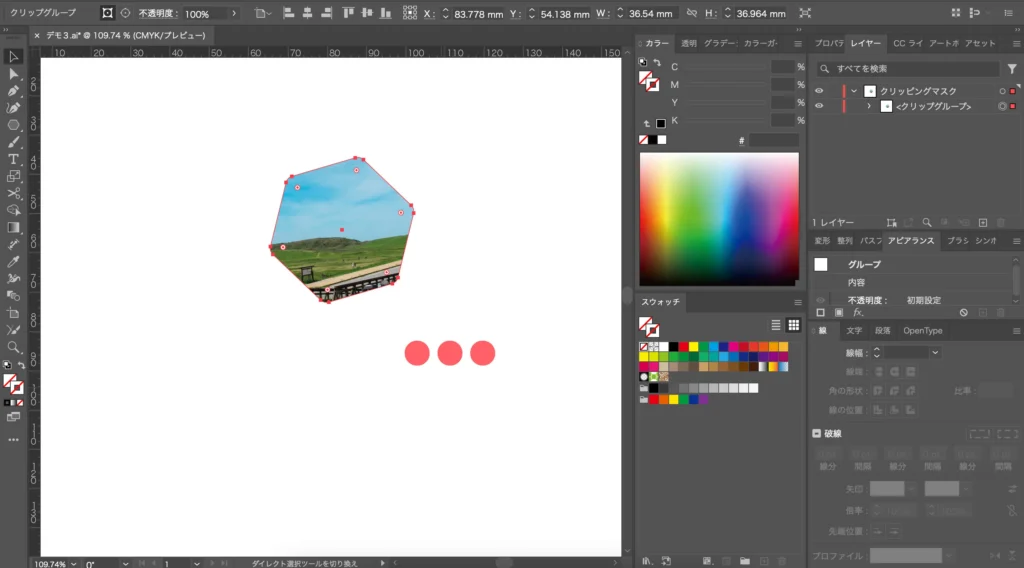Select the Pen tool

pyautogui.click(x=14, y=91)
